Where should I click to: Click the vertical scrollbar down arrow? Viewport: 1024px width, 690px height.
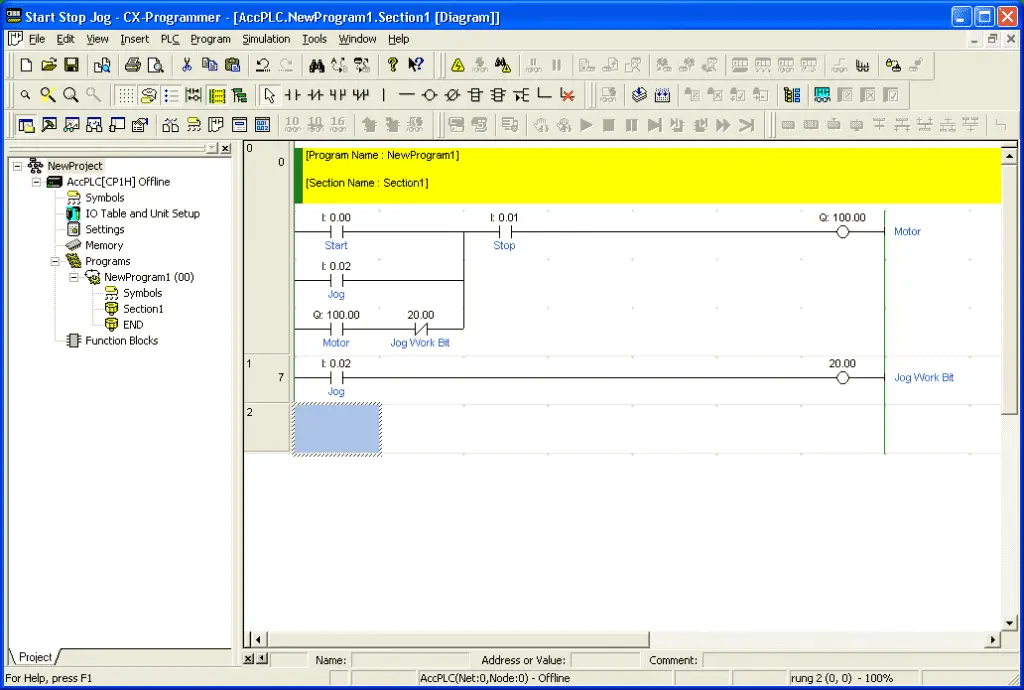click(1009, 623)
